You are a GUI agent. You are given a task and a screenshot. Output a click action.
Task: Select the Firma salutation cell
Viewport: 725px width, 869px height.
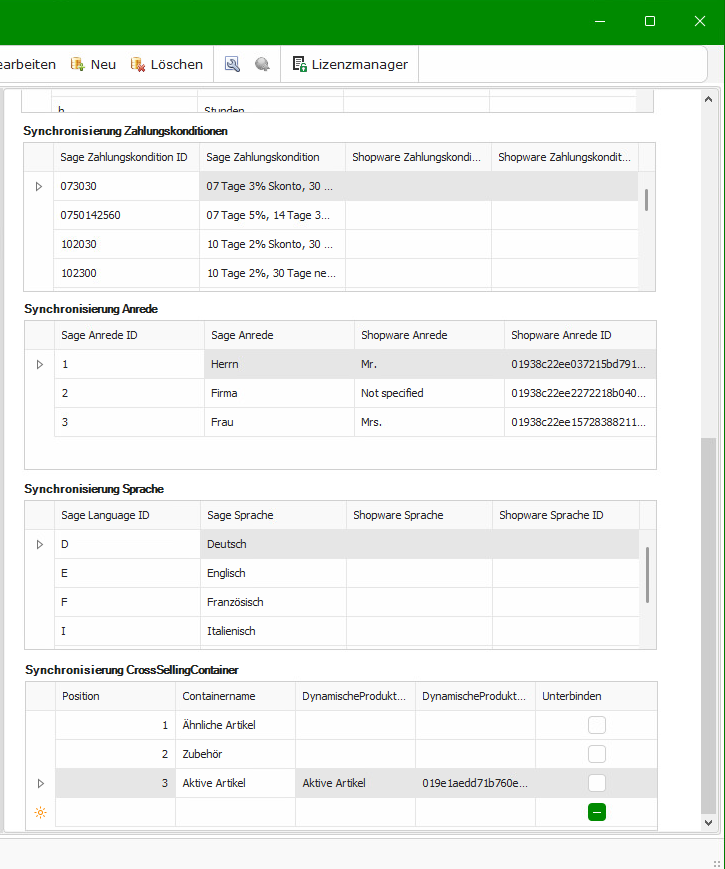[x=279, y=393]
